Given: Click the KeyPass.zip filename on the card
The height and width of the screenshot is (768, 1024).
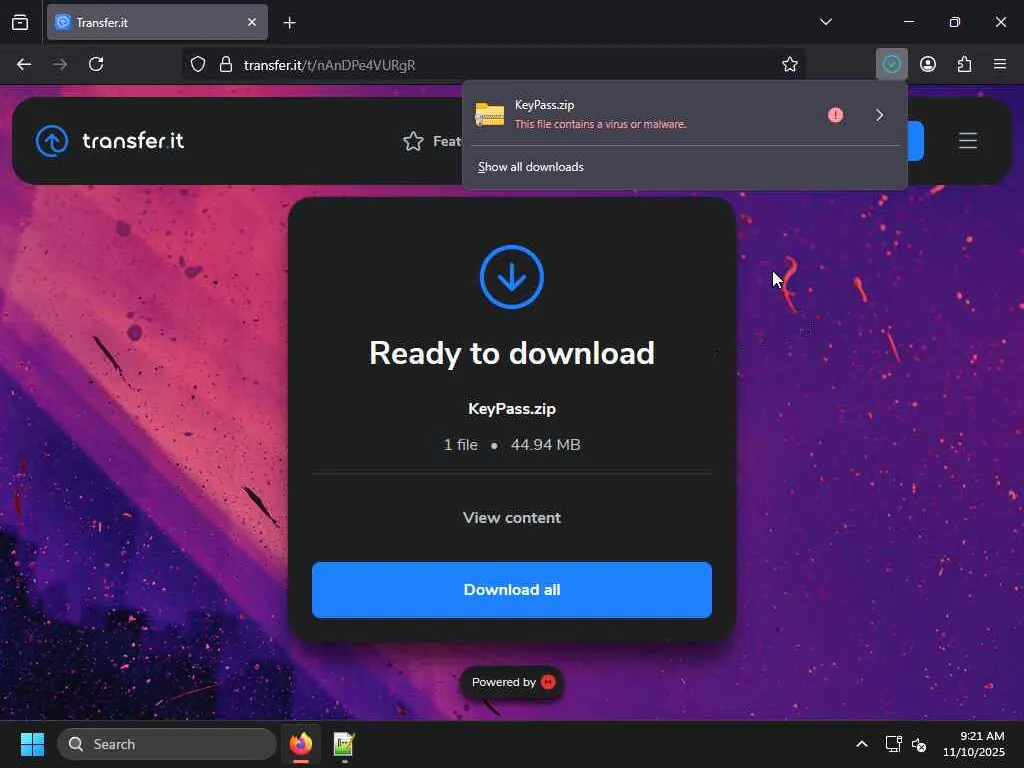Looking at the screenshot, I should 512,409.
